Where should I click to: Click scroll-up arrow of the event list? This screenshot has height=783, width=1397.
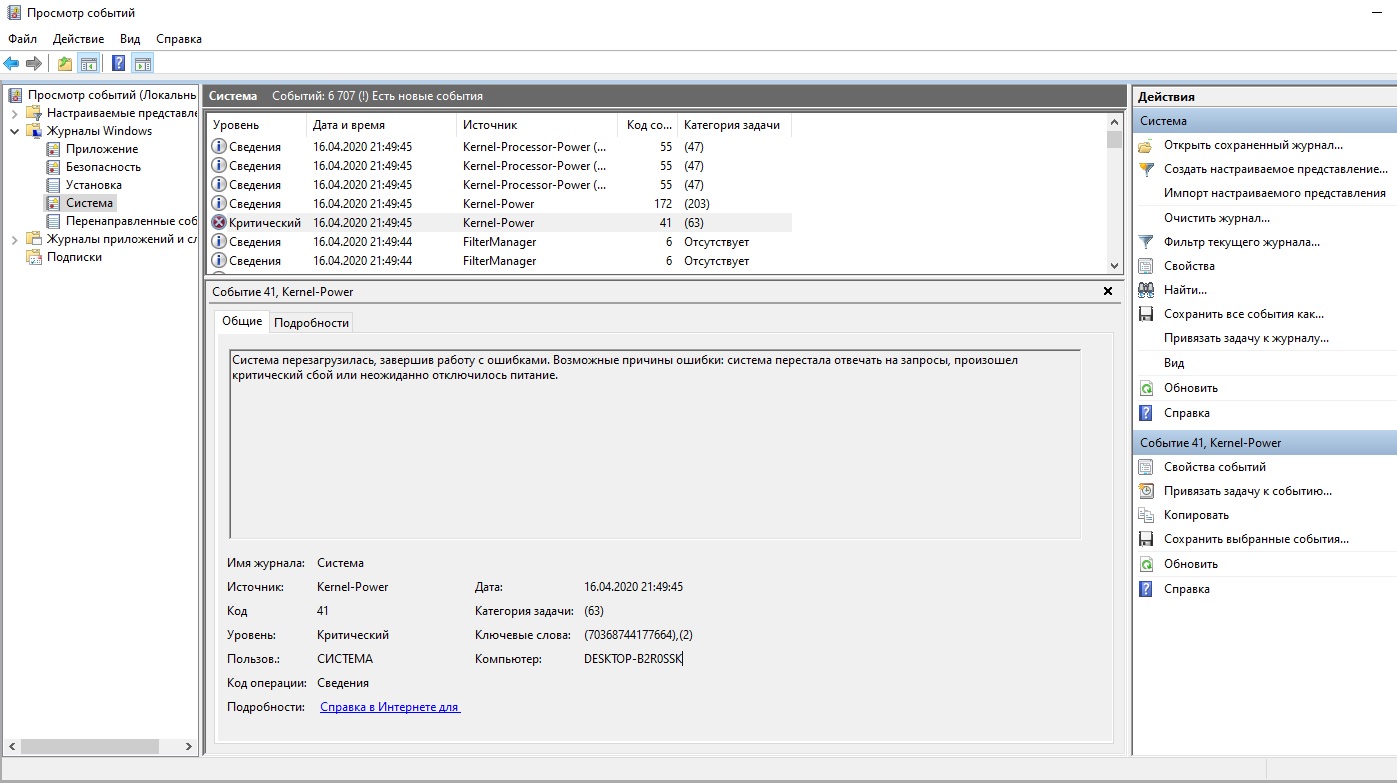click(1115, 123)
